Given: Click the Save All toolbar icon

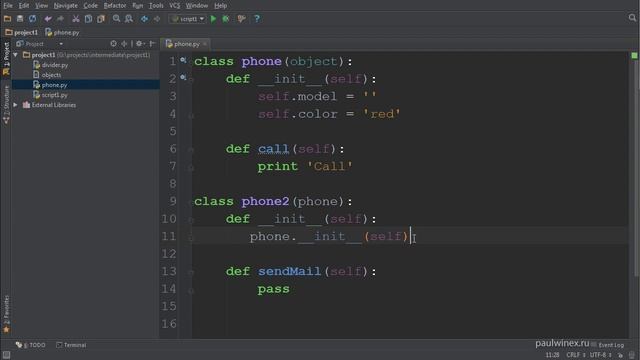Looking at the screenshot, I should coord(20,19).
